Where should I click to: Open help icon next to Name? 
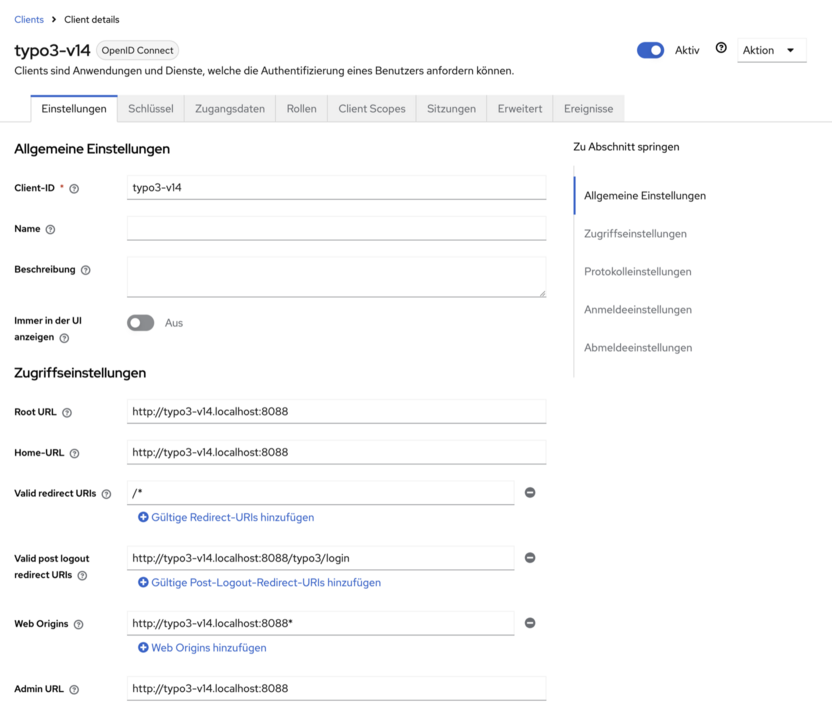(50, 230)
